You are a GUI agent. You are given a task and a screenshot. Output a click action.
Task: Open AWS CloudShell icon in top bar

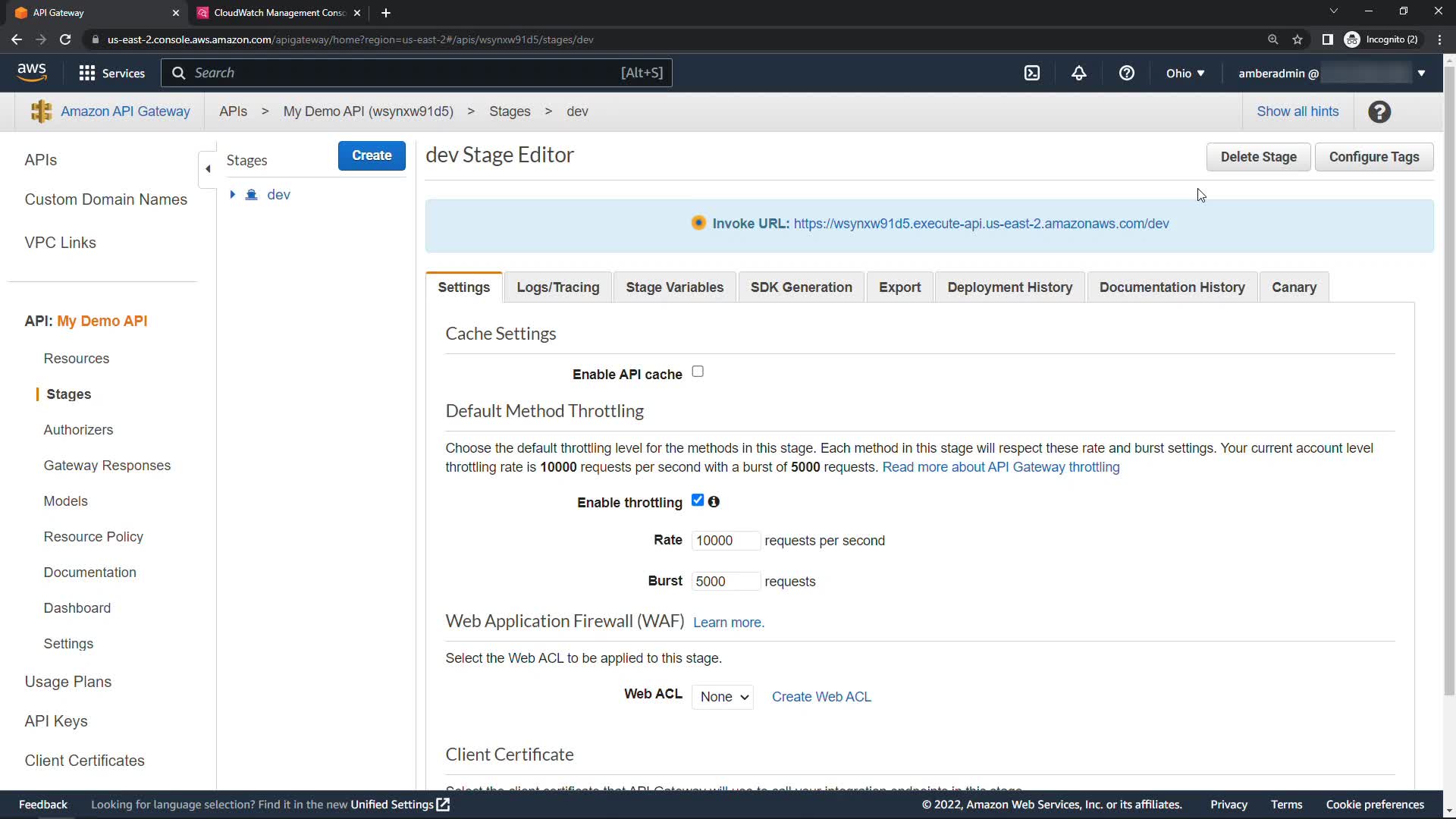(x=1032, y=73)
